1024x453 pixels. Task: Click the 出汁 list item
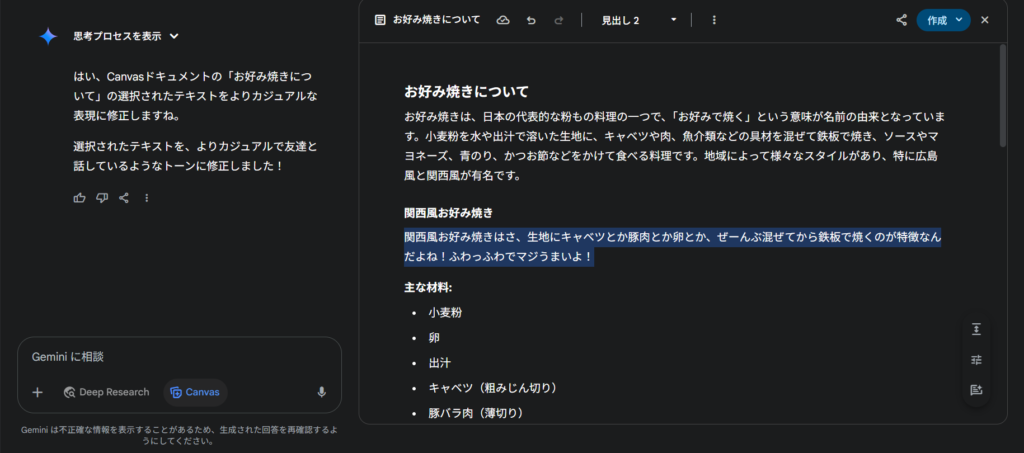[440, 363]
